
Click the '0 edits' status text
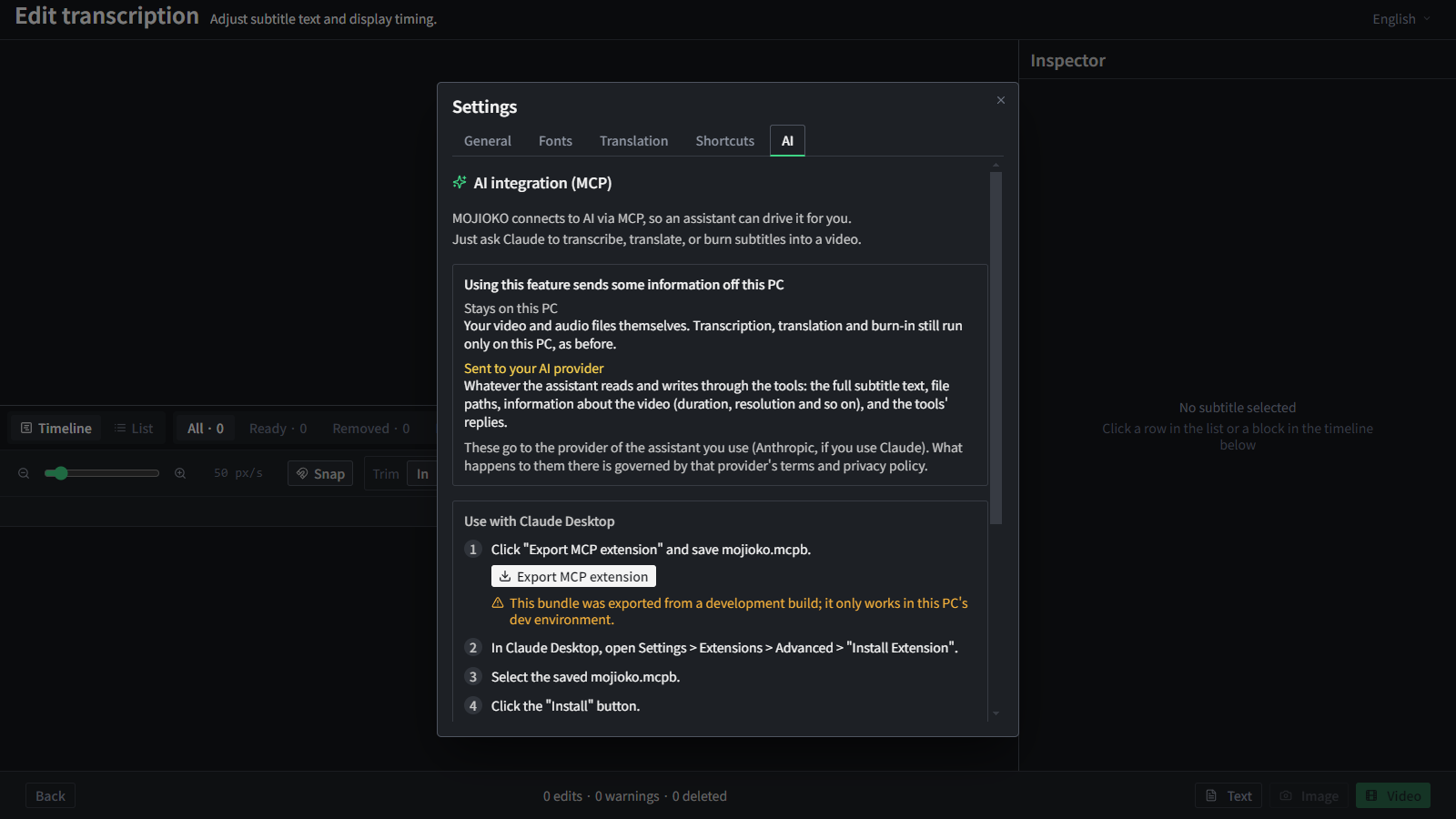pos(562,796)
